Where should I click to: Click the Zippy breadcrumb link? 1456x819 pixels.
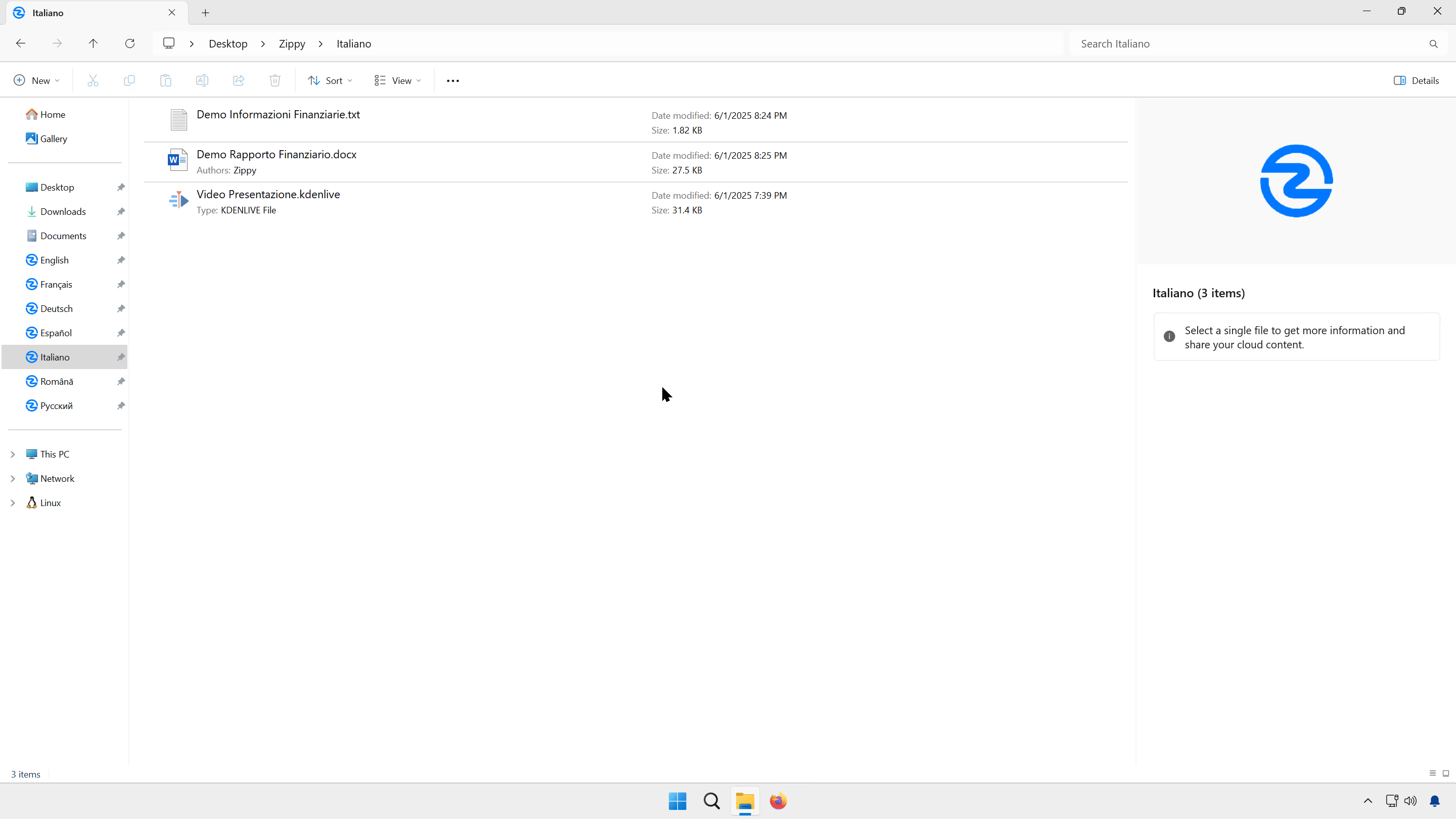point(292,43)
